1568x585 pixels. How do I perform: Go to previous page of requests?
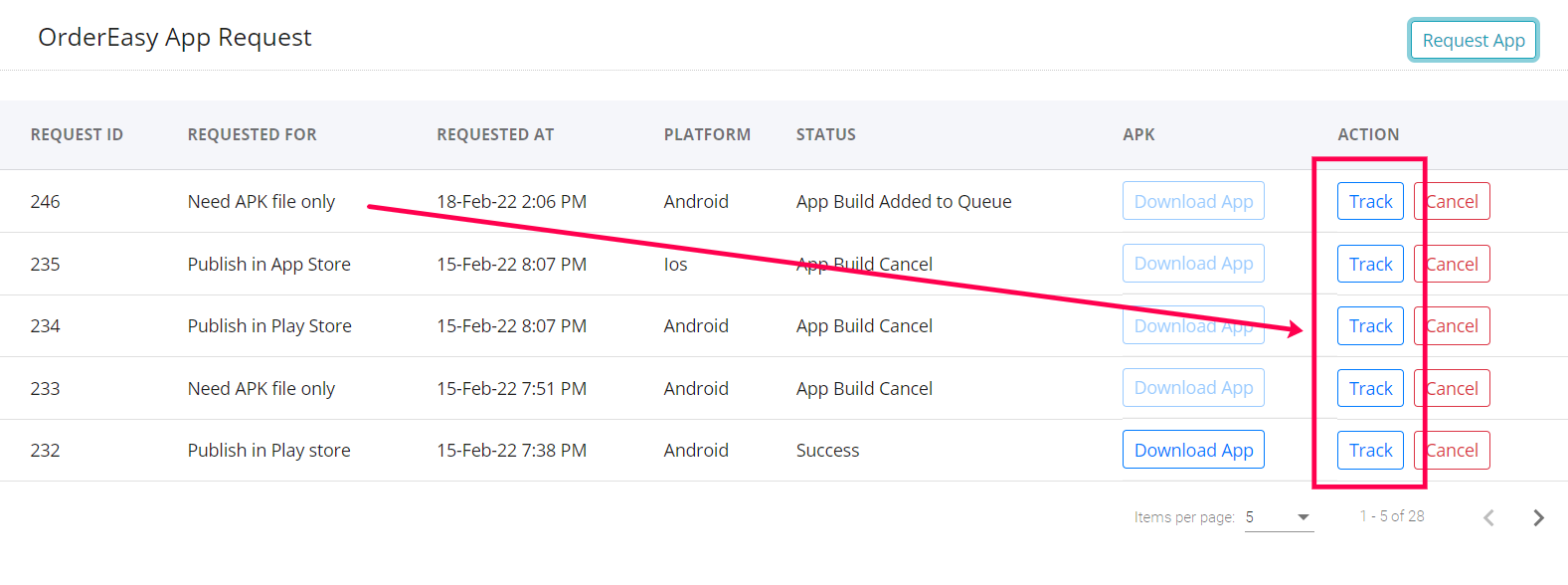click(1488, 517)
